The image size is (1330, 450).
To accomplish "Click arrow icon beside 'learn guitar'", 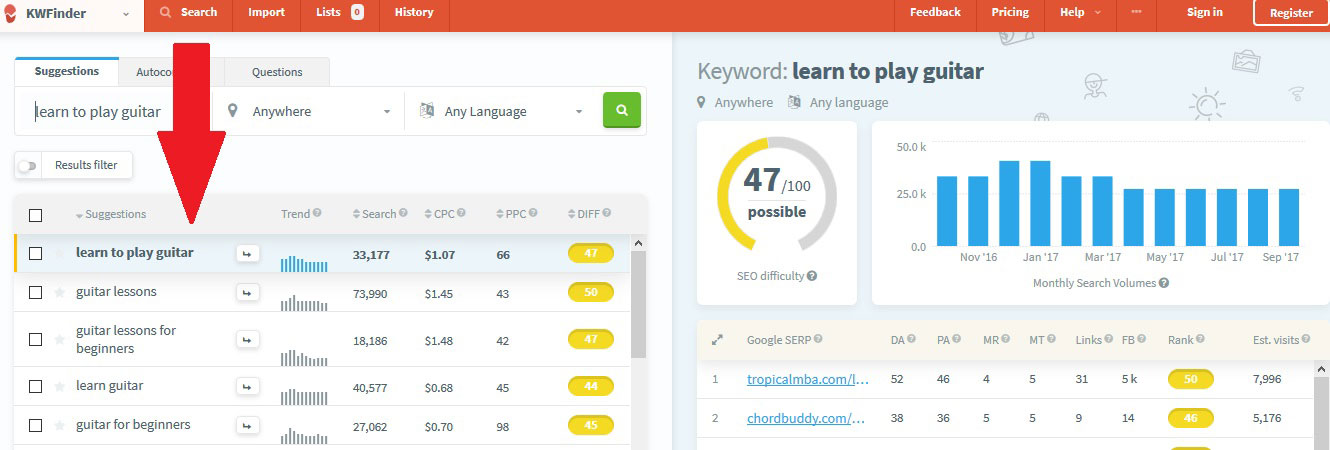I will [247, 386].
